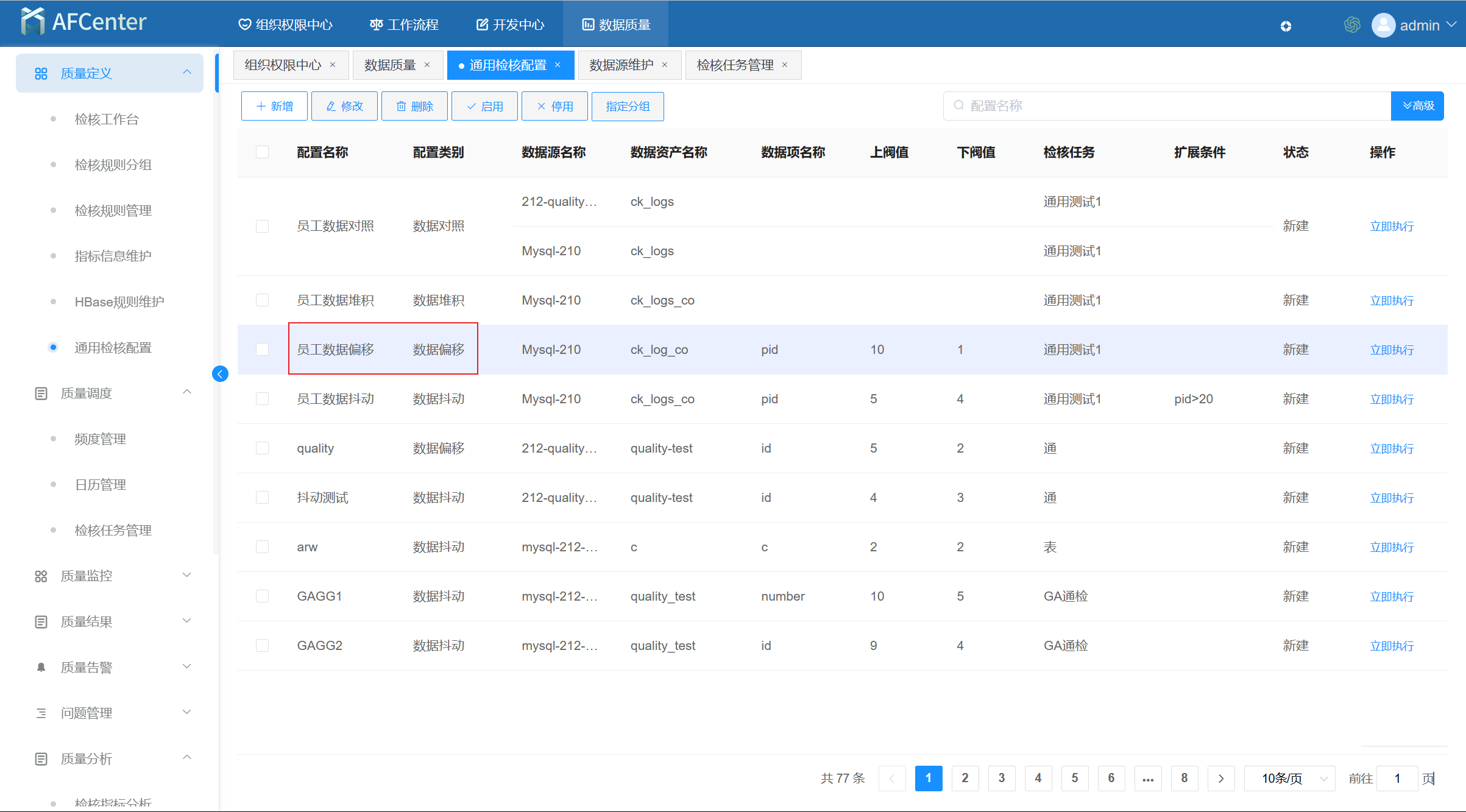Image resolution: width=1466 pixels, height=812 pixels.
Task: Close the 检核任务管理 tab
Action: coord(785,65)
